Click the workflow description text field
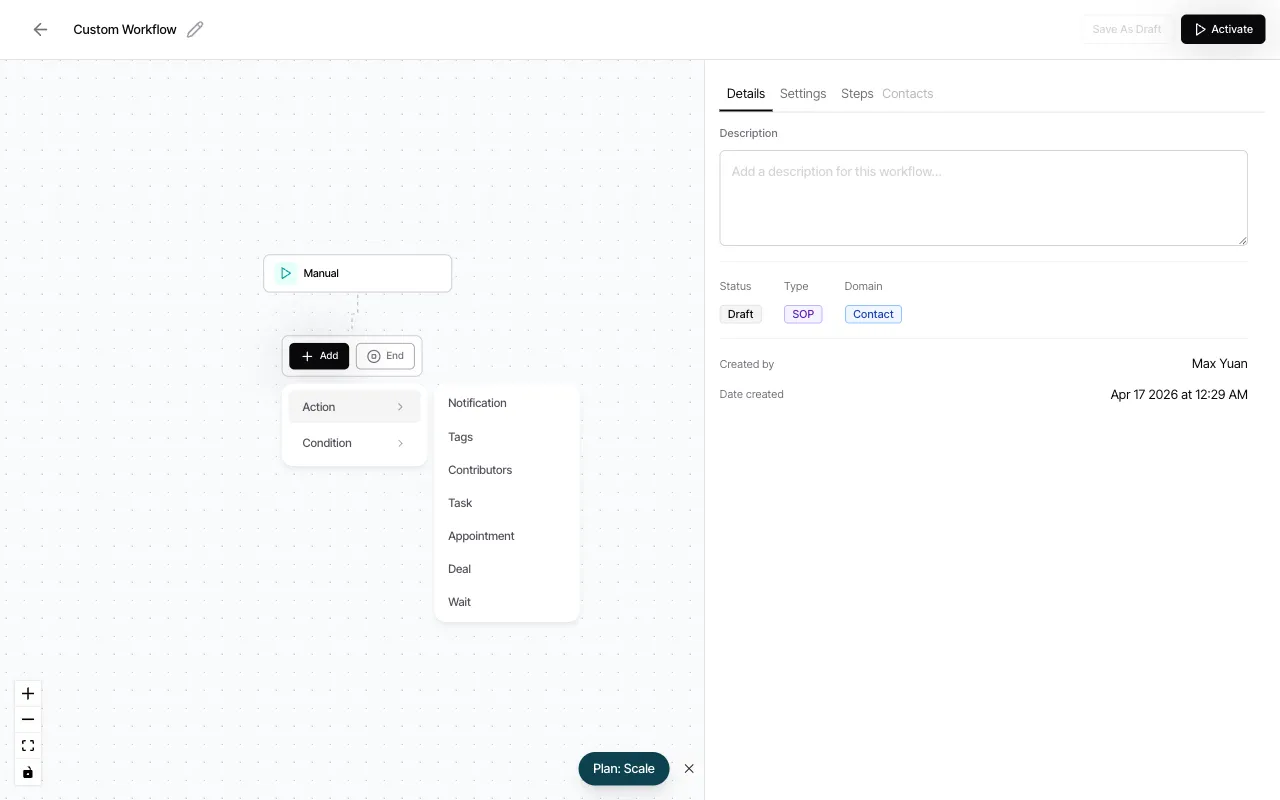The width and height of the screenshot is (1280, 800). [x=983, y=198]
